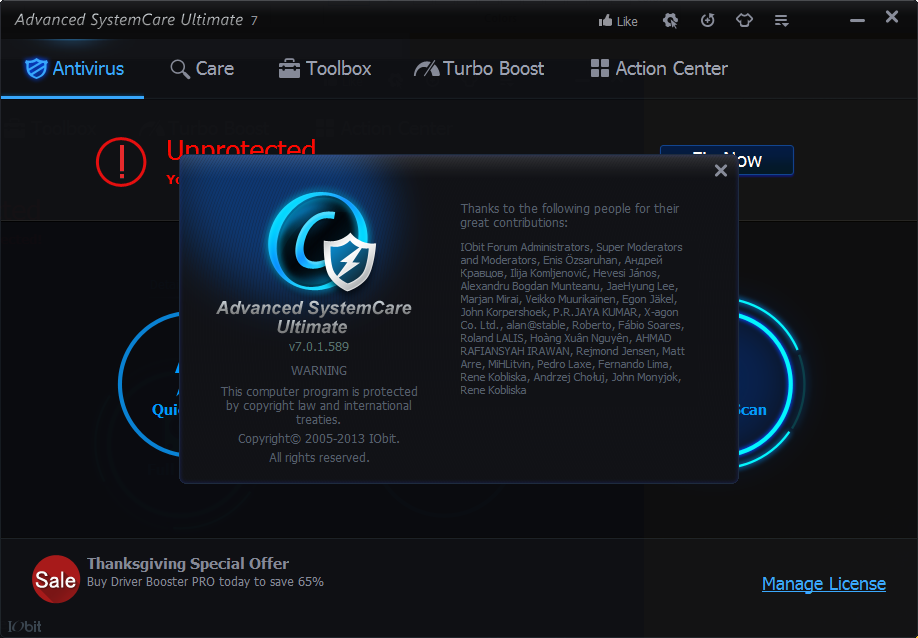Viewport: 918px width, 638px height.
Task: Open the Turbo Boost tab
Action: 479,68
